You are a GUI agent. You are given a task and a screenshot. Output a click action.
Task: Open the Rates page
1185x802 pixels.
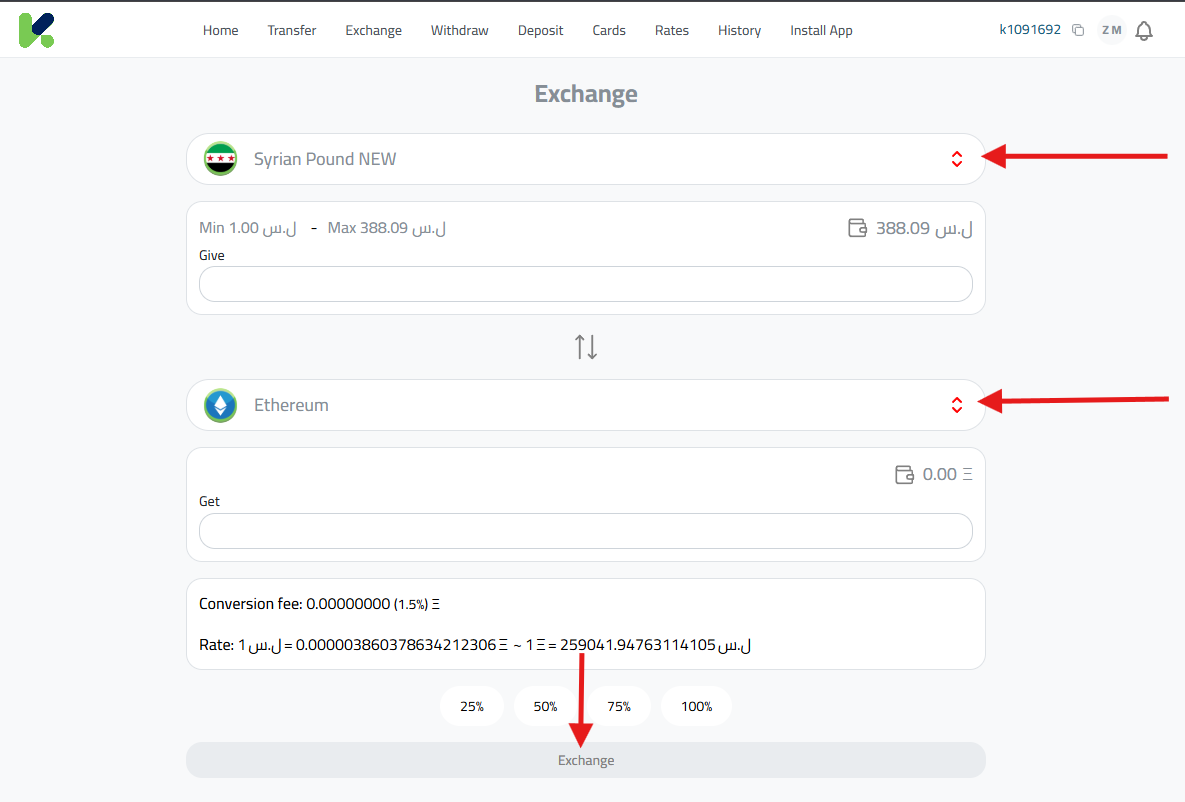pos(671,30)
